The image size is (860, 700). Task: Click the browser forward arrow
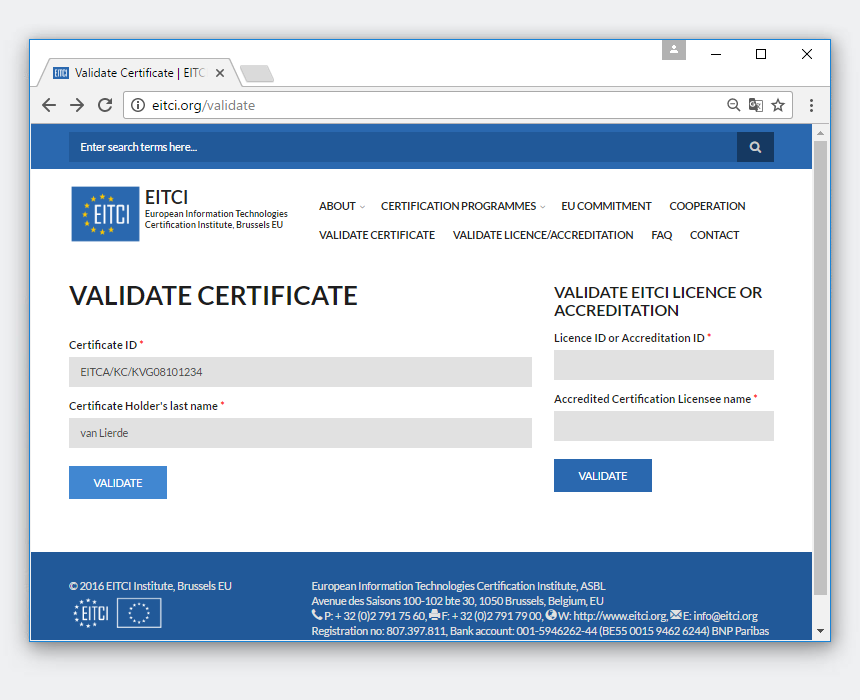click(77, 105)
